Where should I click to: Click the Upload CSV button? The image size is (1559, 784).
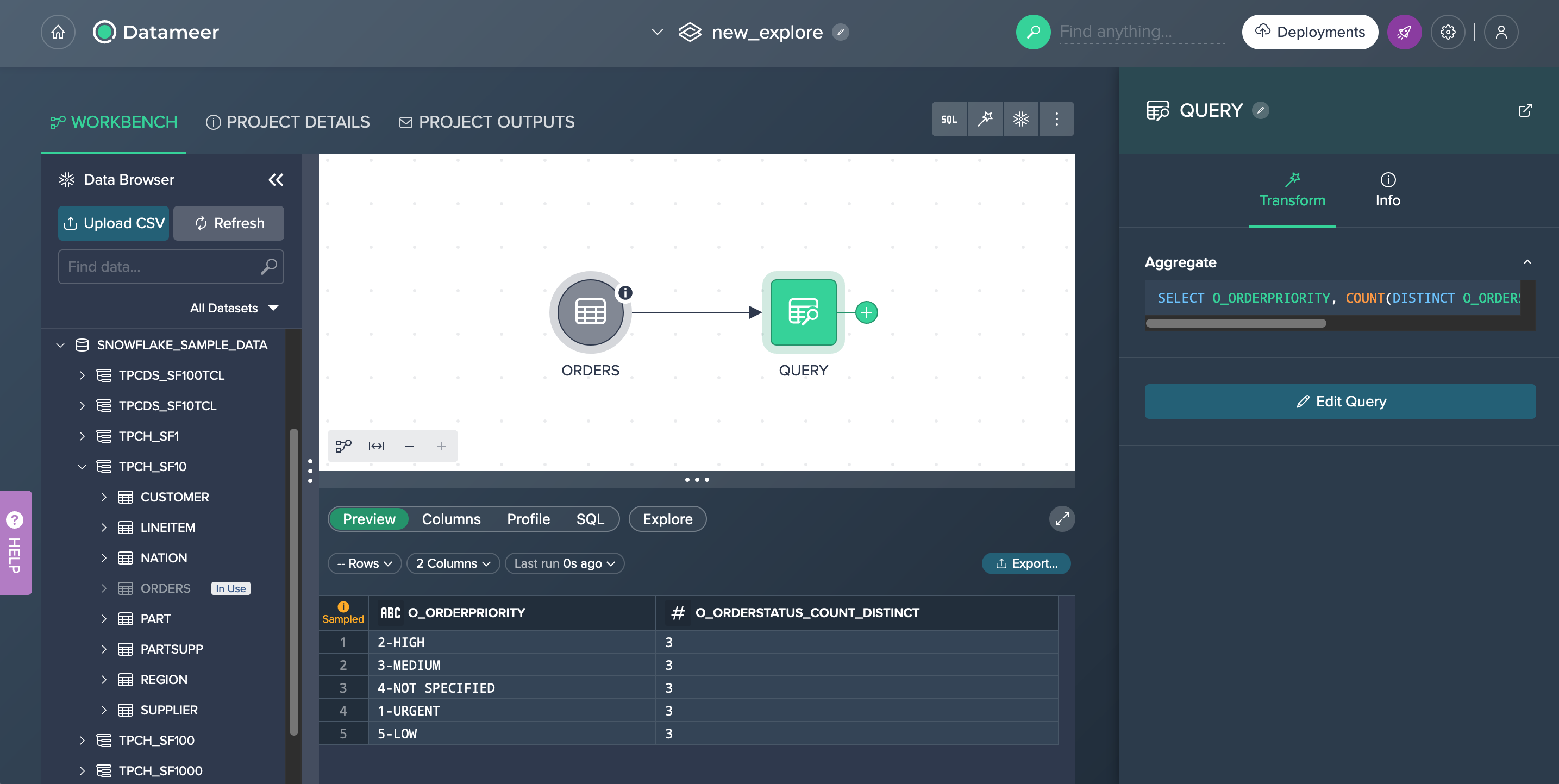coord(113,223)
